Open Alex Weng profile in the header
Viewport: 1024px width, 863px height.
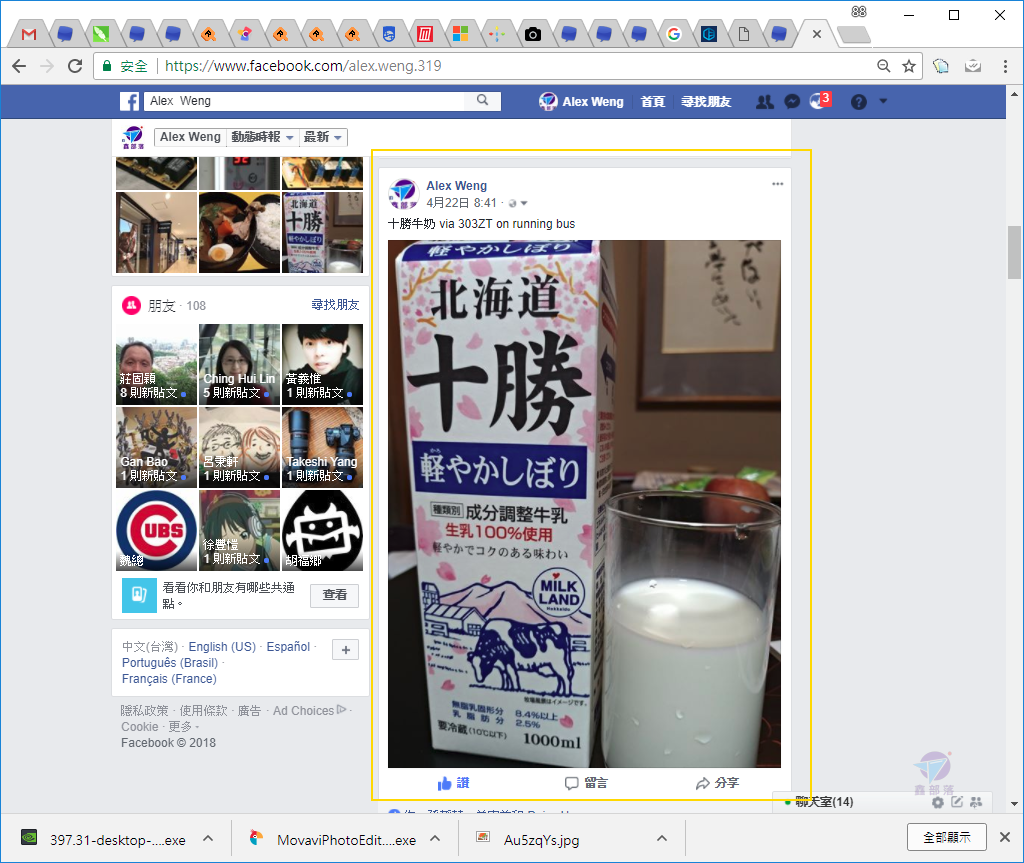pos(581,101)
